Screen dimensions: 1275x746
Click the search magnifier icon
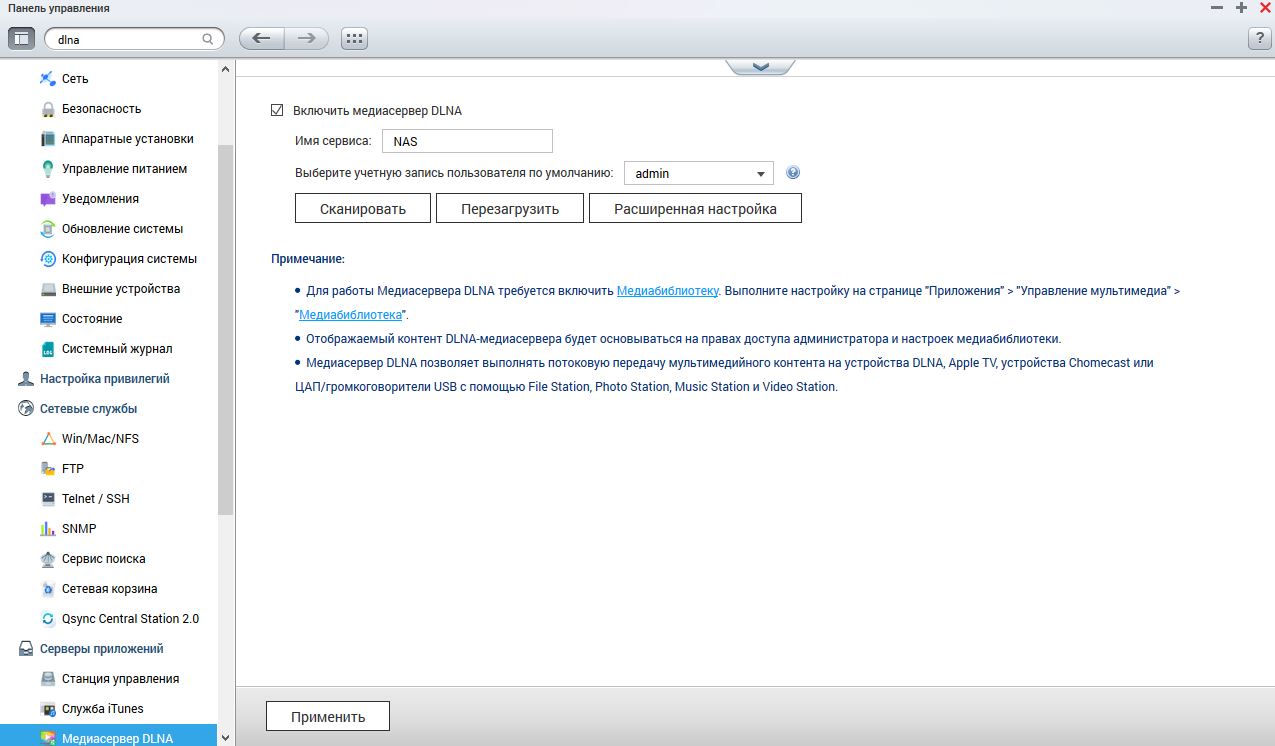click(208, 39)
